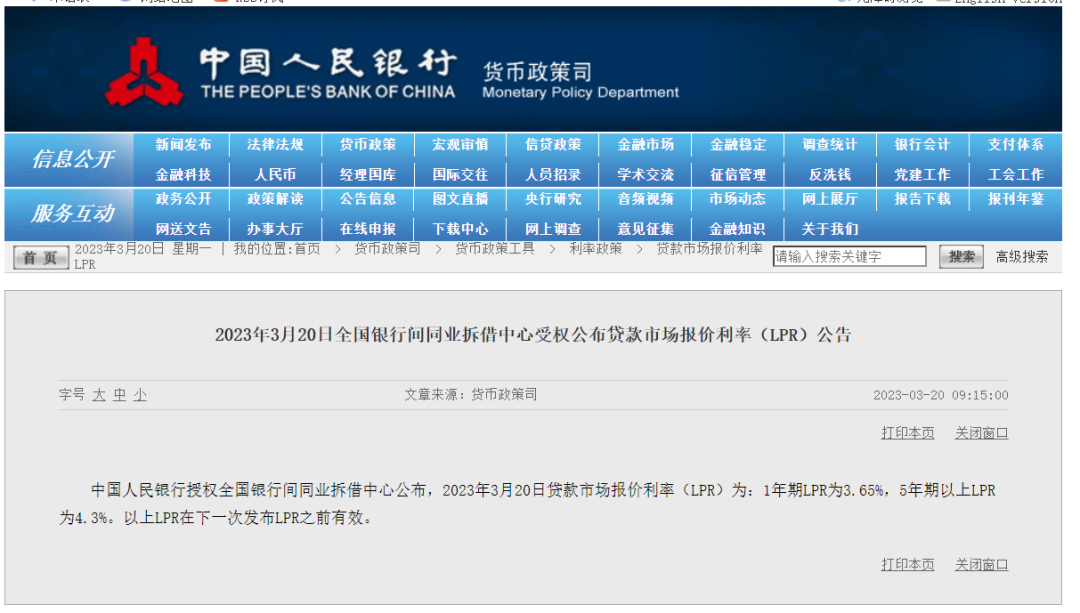Click the 搜索 search button

point(959,256)
